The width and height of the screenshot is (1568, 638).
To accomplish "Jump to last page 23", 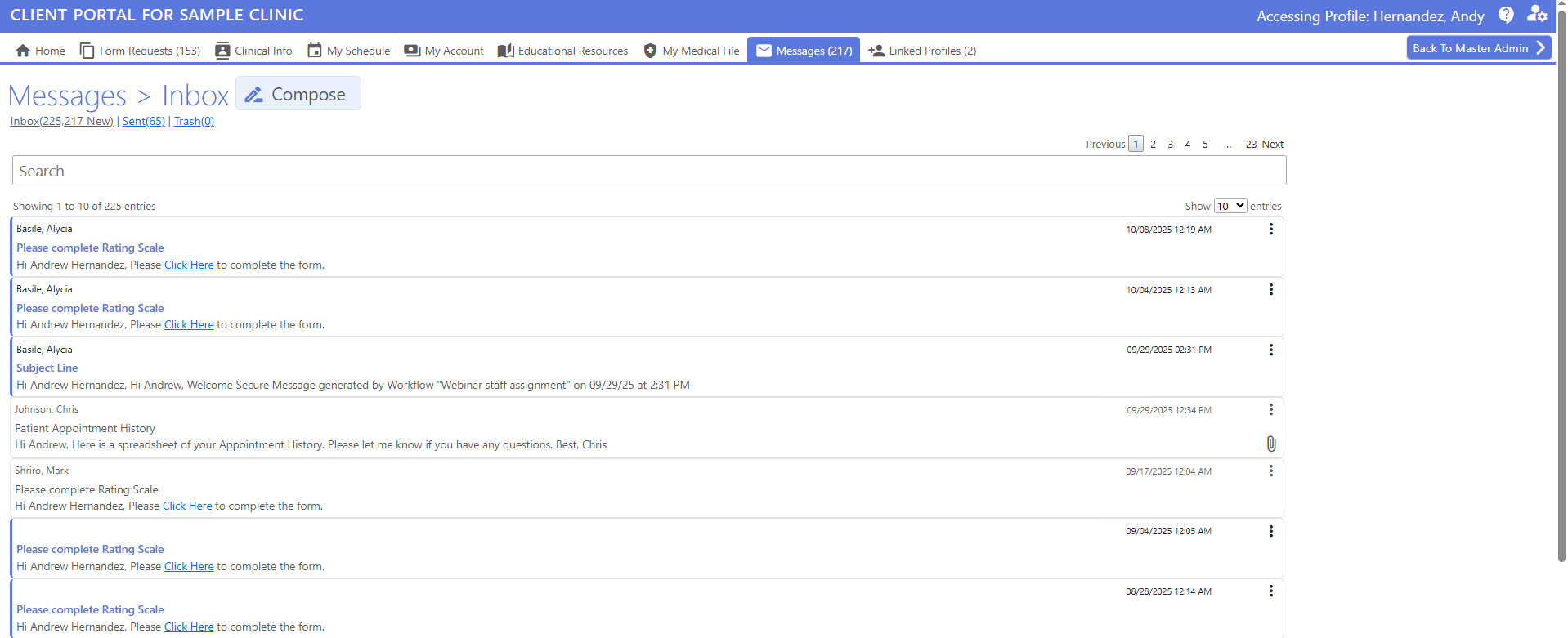I will click(x=1251, y=144).
